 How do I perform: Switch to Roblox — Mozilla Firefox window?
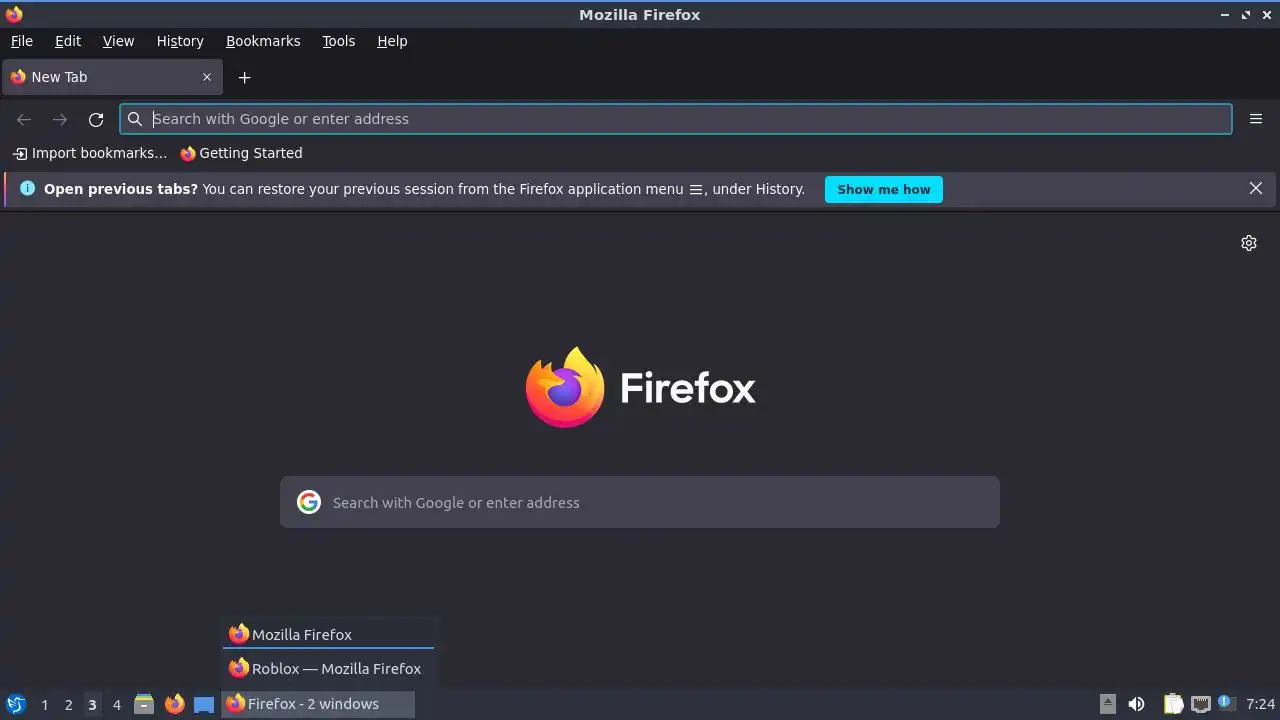328,668
